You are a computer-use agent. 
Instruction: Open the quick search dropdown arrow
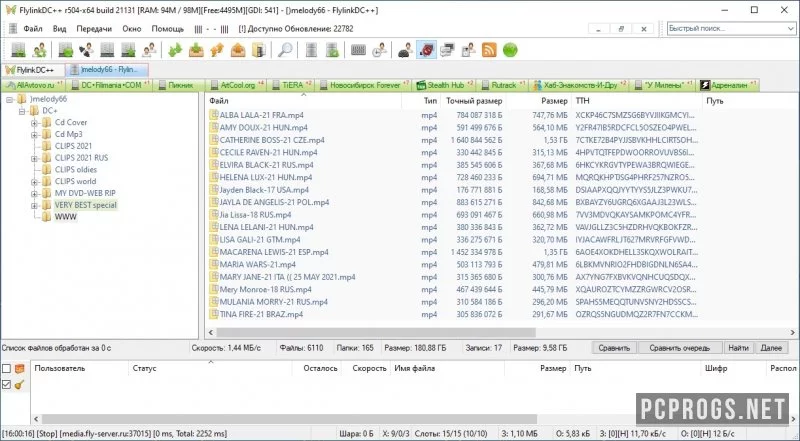pyautogui.click(x=791, y=29)
